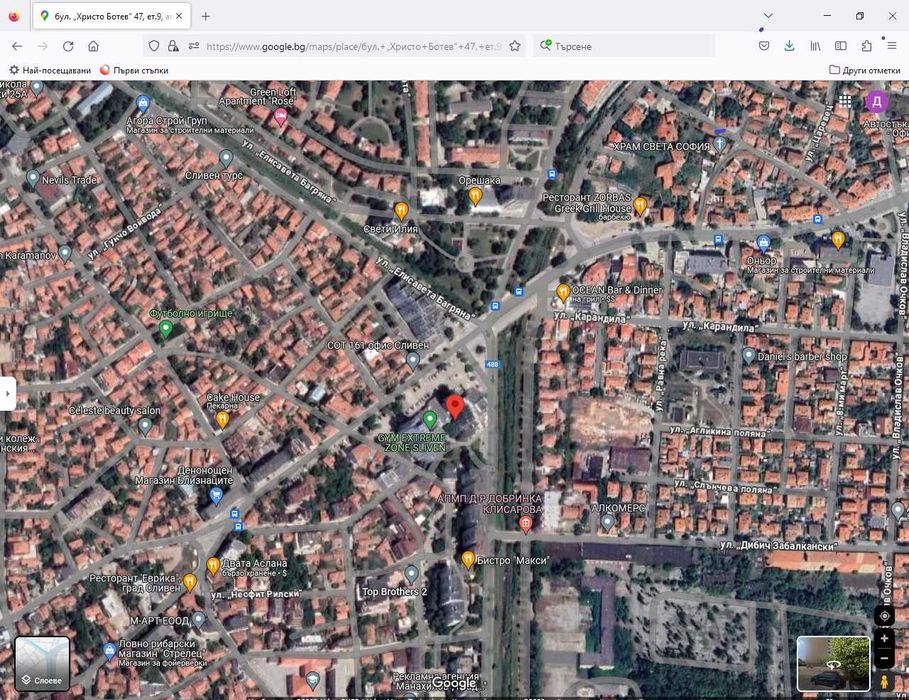Open the library history icon

tap(815, 46)
